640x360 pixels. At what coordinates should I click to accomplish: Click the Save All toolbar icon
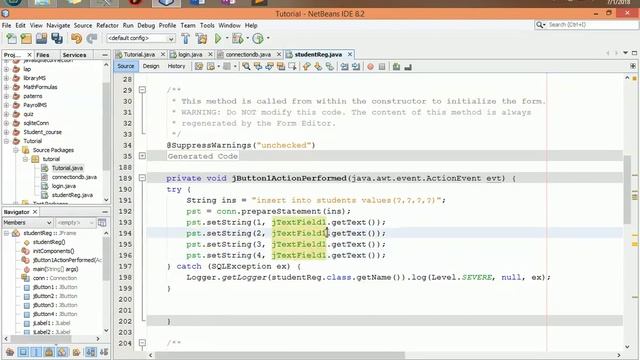coord(57,39)
